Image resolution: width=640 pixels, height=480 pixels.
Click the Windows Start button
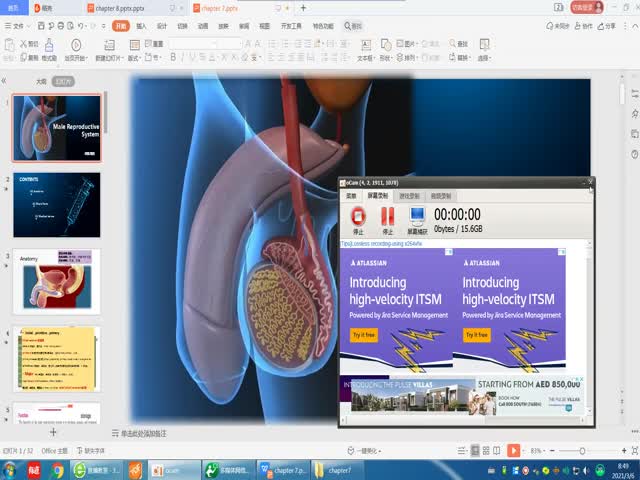coord(10,470)
